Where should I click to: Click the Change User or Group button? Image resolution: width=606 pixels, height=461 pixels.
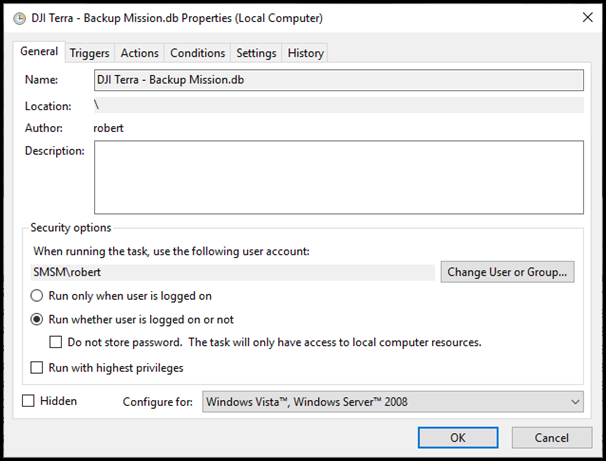click(507, 272)
